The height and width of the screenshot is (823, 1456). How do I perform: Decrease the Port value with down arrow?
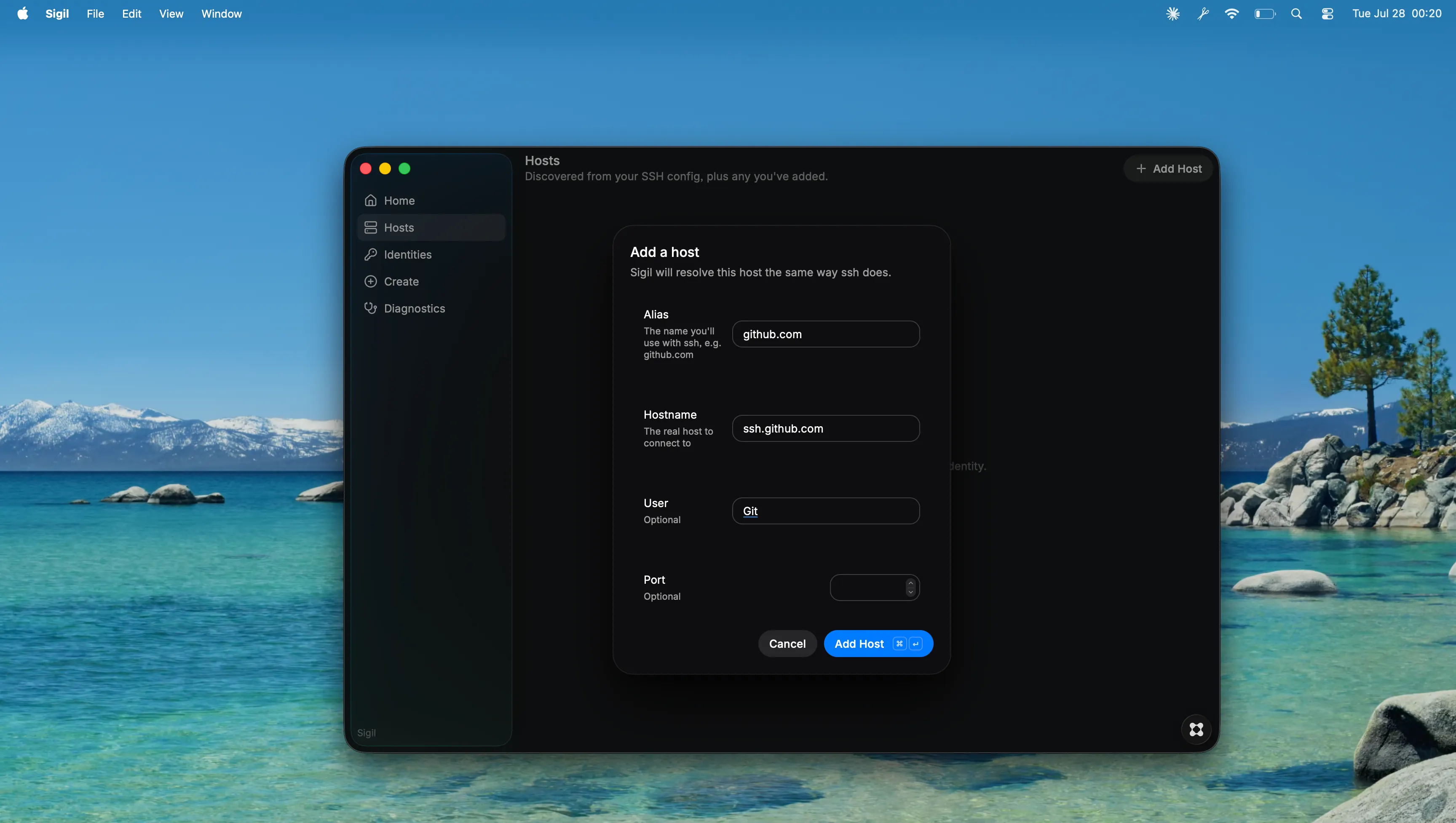(910, 592)
